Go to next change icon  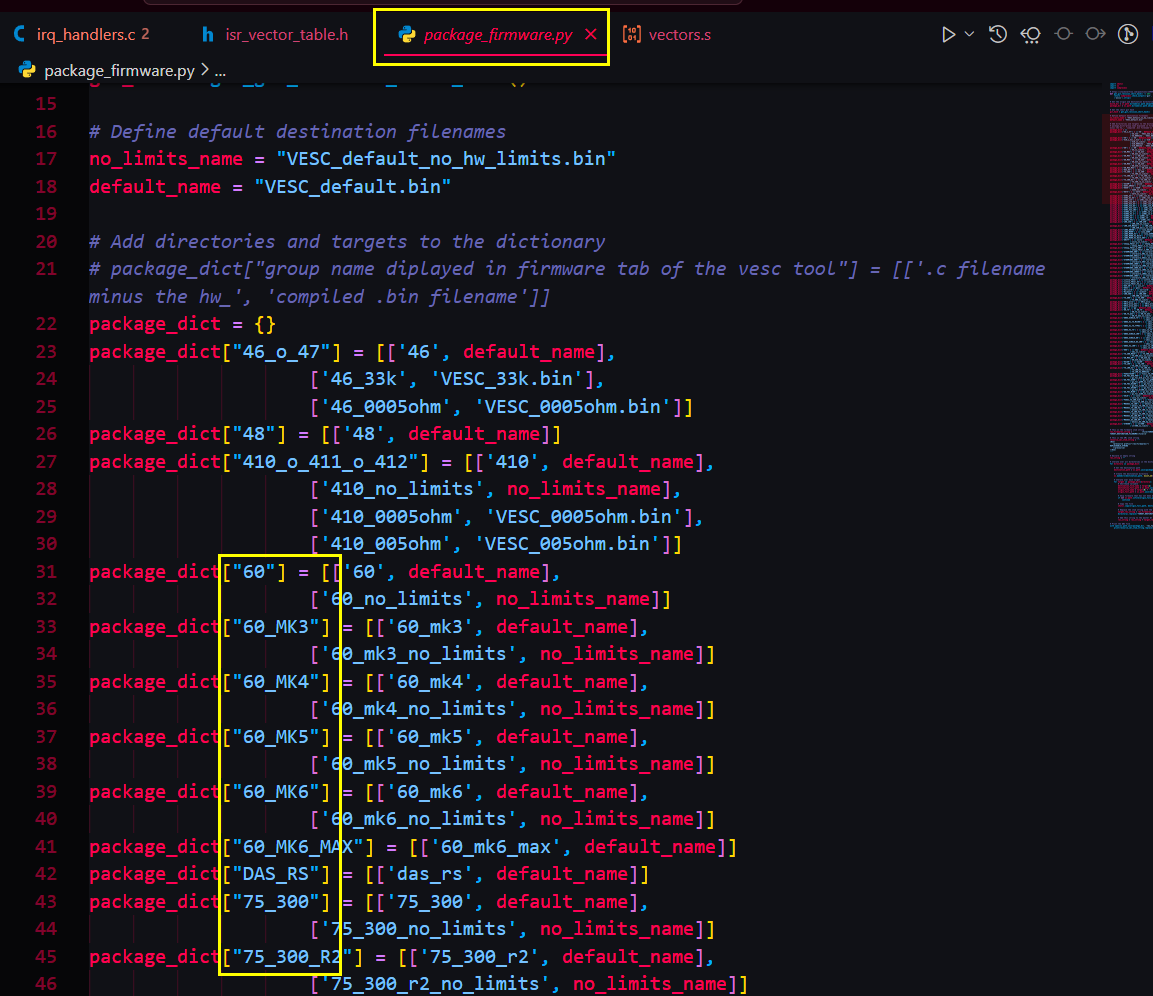click(x=1095, y=35)
